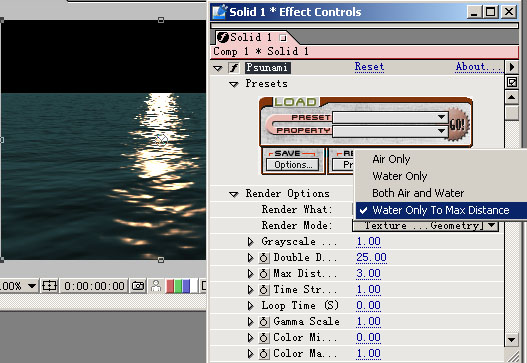Expand the Max Dist... property
Viewport: 527px width, 363px height.
250,274
